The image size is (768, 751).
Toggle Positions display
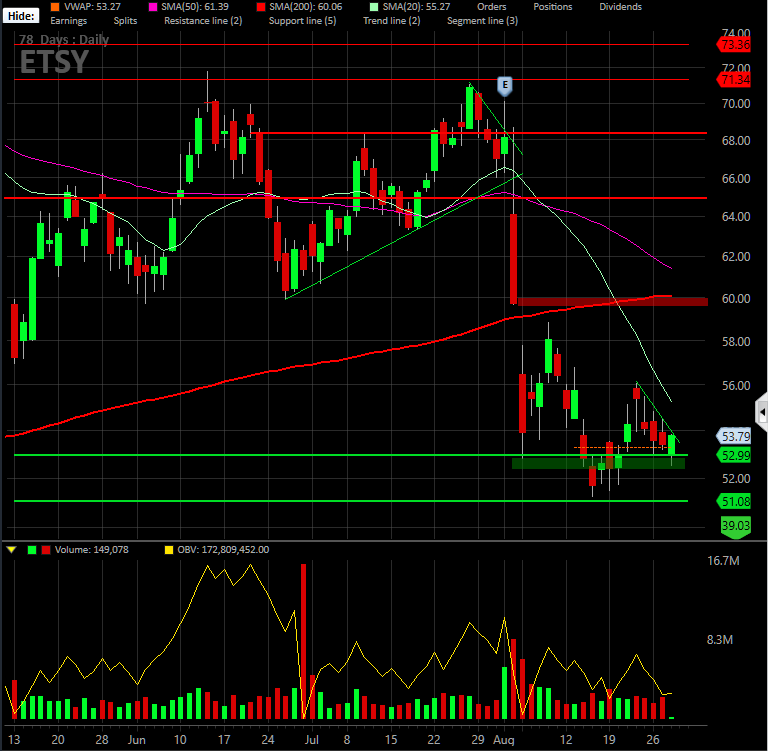(552, 6)
